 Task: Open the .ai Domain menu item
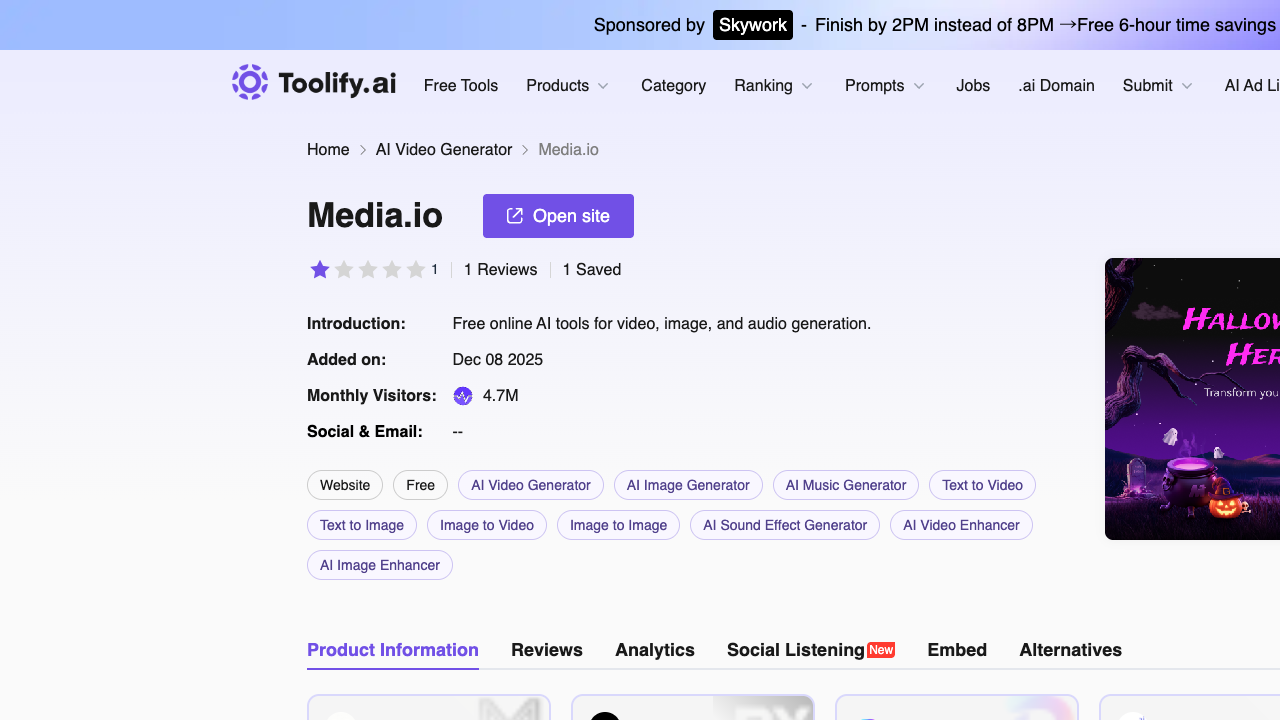[x=1056, y=86]
